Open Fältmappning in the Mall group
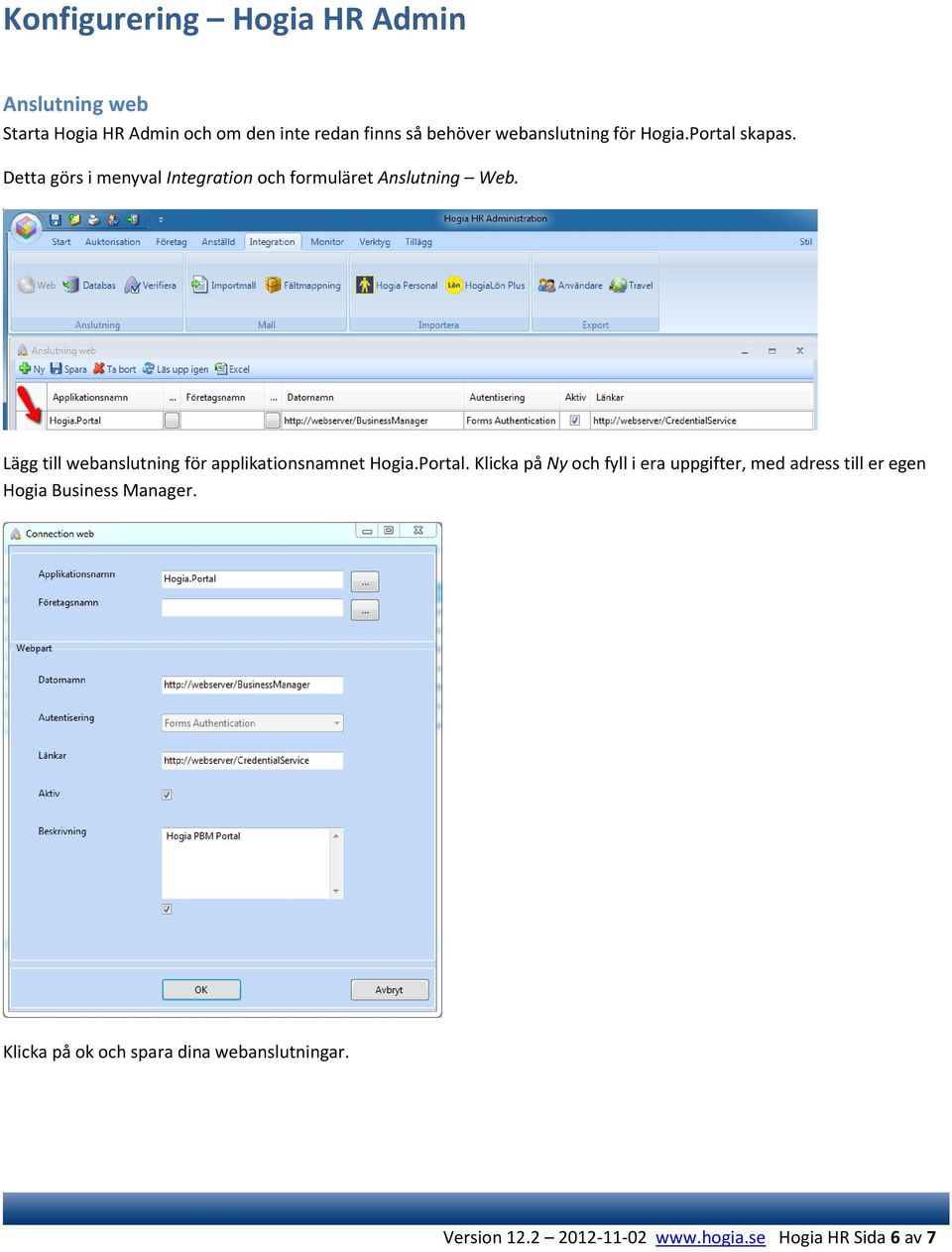 point(303,286)
